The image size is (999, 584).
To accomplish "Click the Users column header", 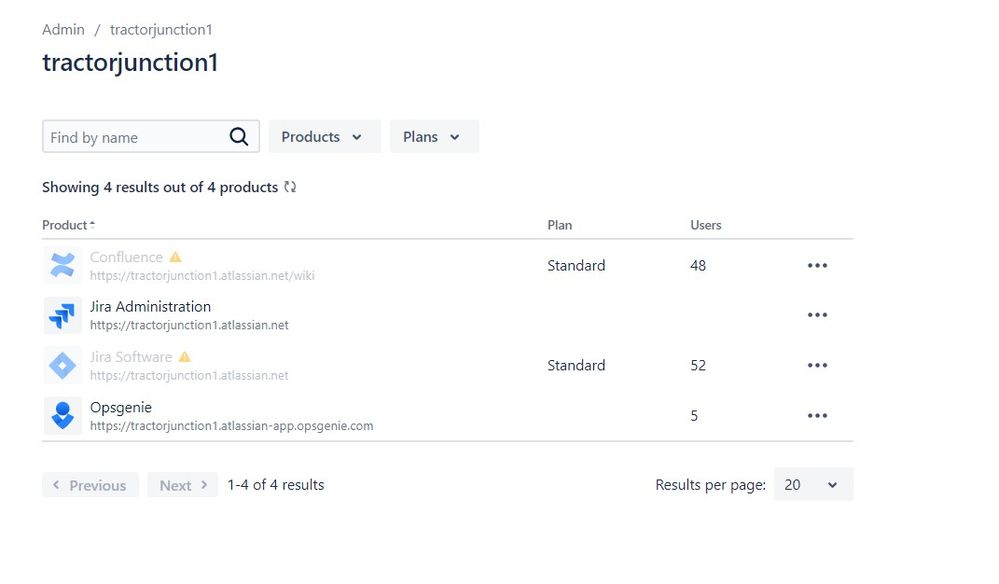I will point(706,225).
